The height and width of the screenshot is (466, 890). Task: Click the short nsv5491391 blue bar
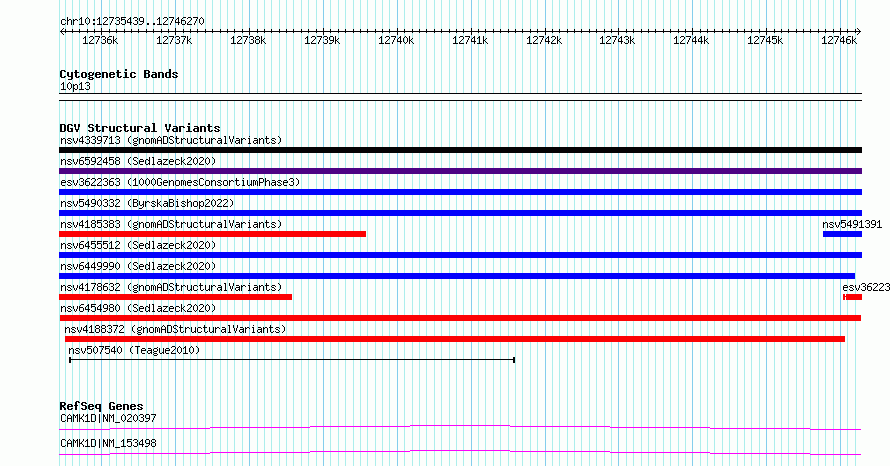[842, 234]
